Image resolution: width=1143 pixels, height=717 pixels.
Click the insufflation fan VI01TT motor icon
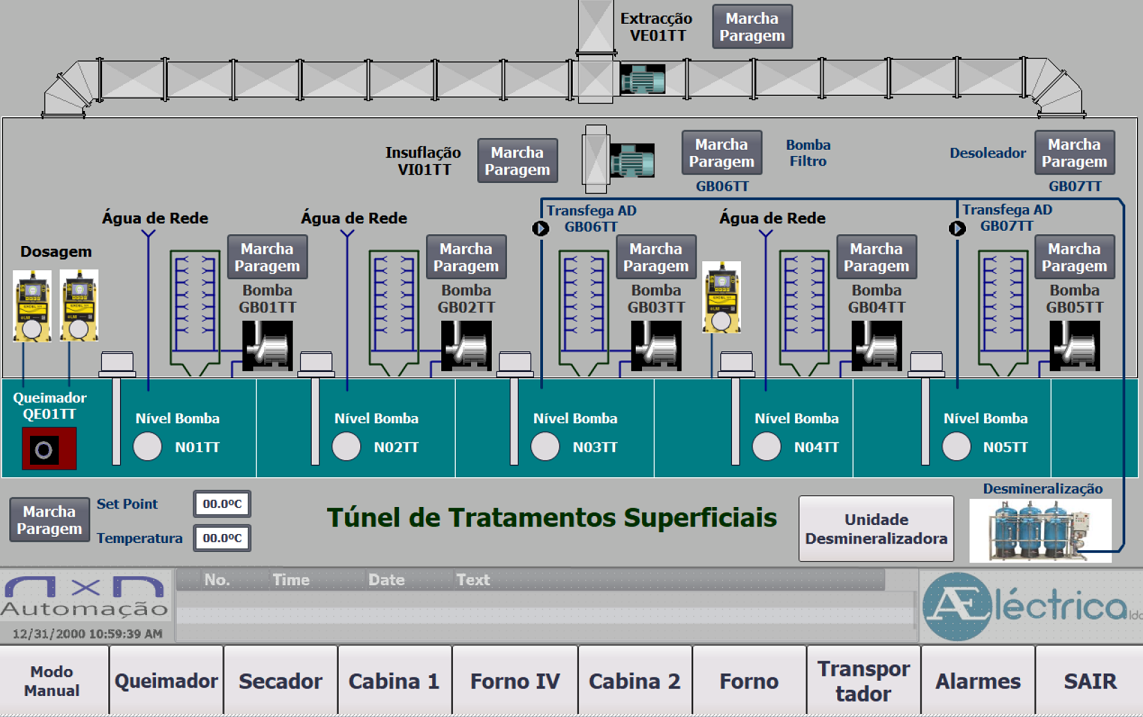(632, 161)
